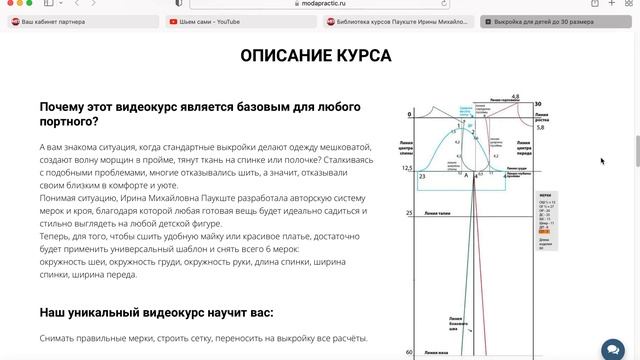
Task: Click favicon of 'Выкройка для детей' tab
Action: [488, 22]
